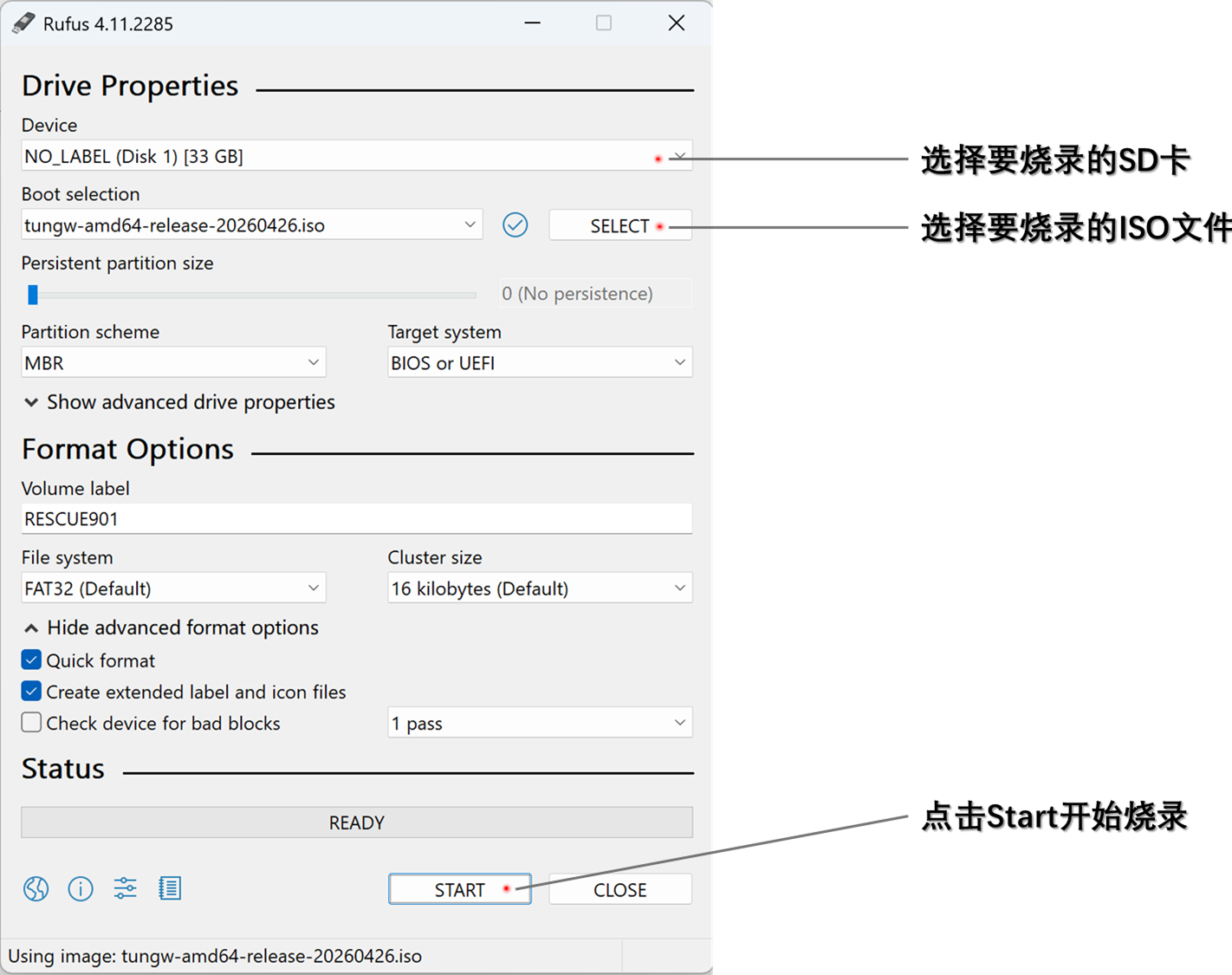Click START to begin burning
Image resolution: width=1232 pixels, height=975 pixels.
pyautogui.click(x=460, y=889)
